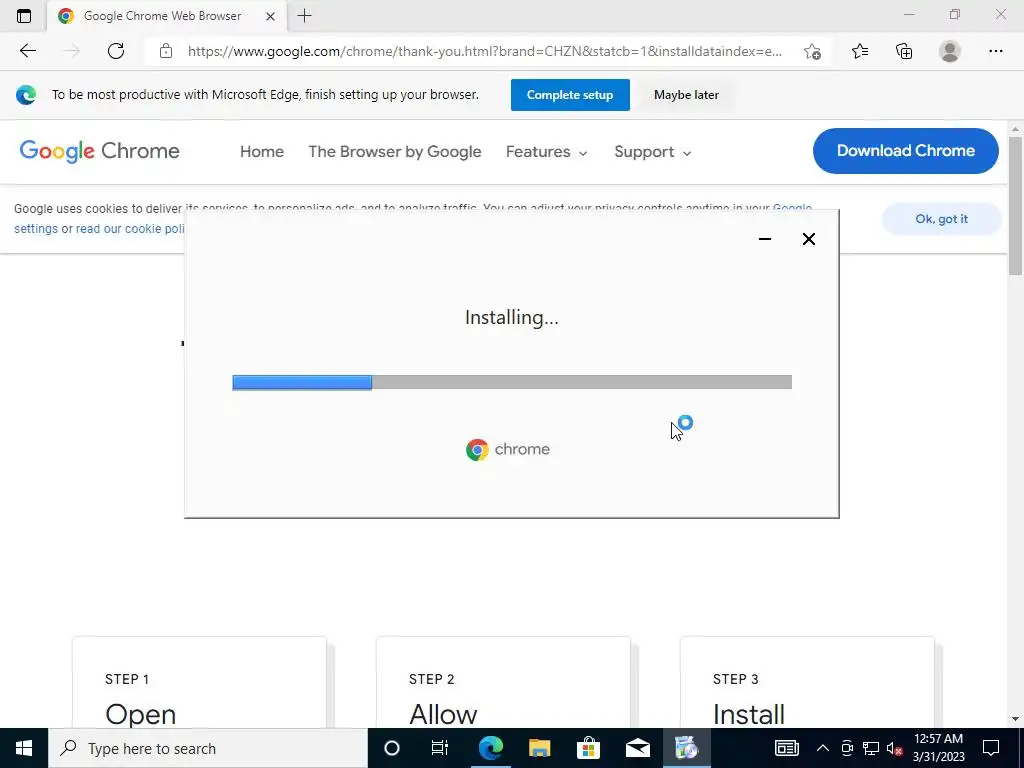Click Complete setup button
Viewport: 1024px width, 768px height.
570,95
